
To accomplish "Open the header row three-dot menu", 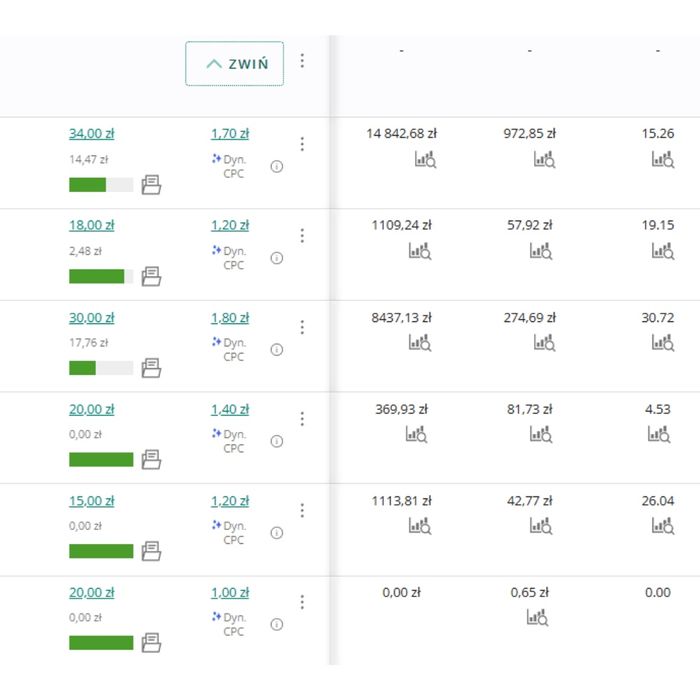I will pyautogui.click(x=302, y=61).
